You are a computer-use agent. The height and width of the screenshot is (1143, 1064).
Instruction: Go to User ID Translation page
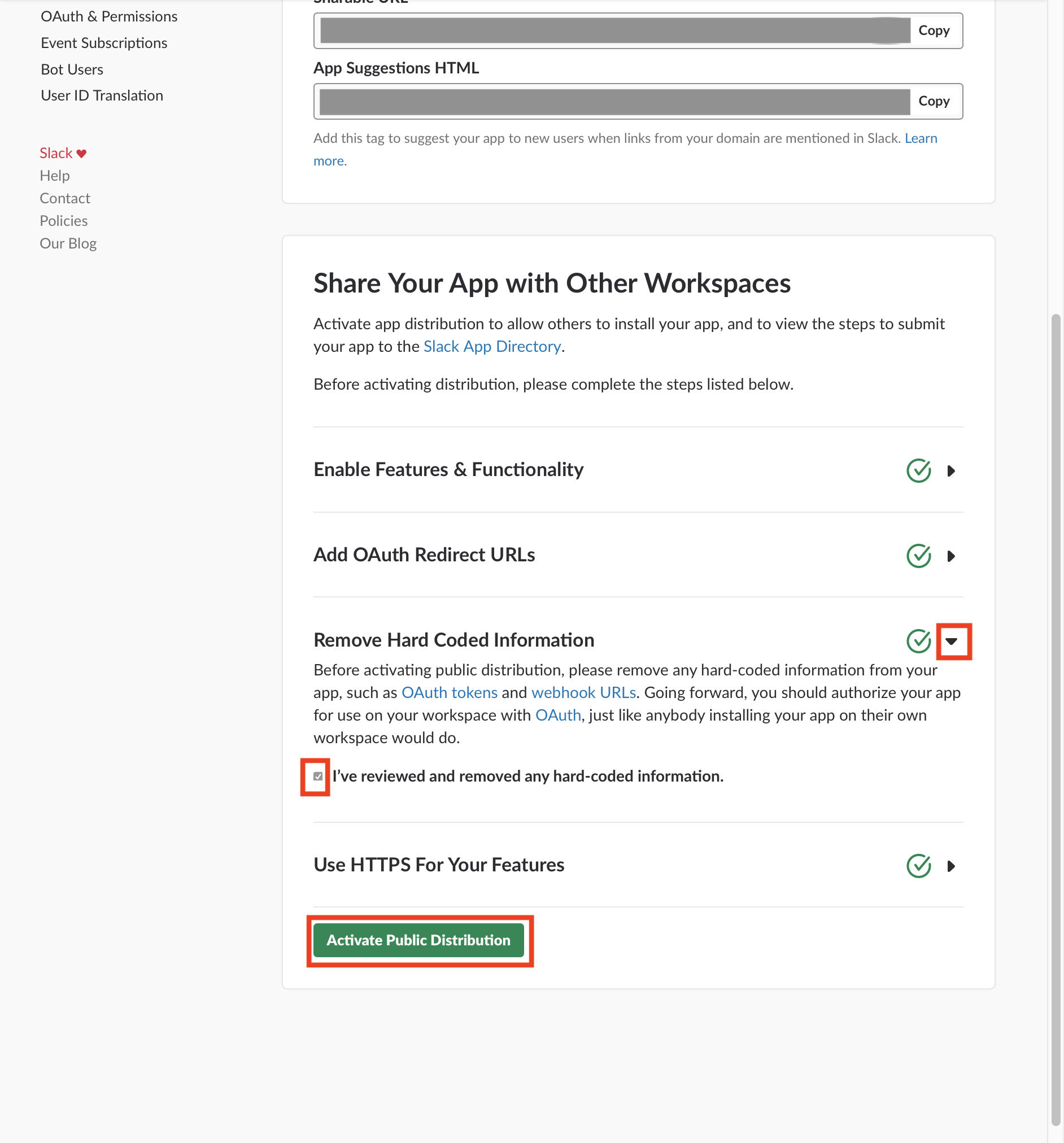click(x=102, y=95)
